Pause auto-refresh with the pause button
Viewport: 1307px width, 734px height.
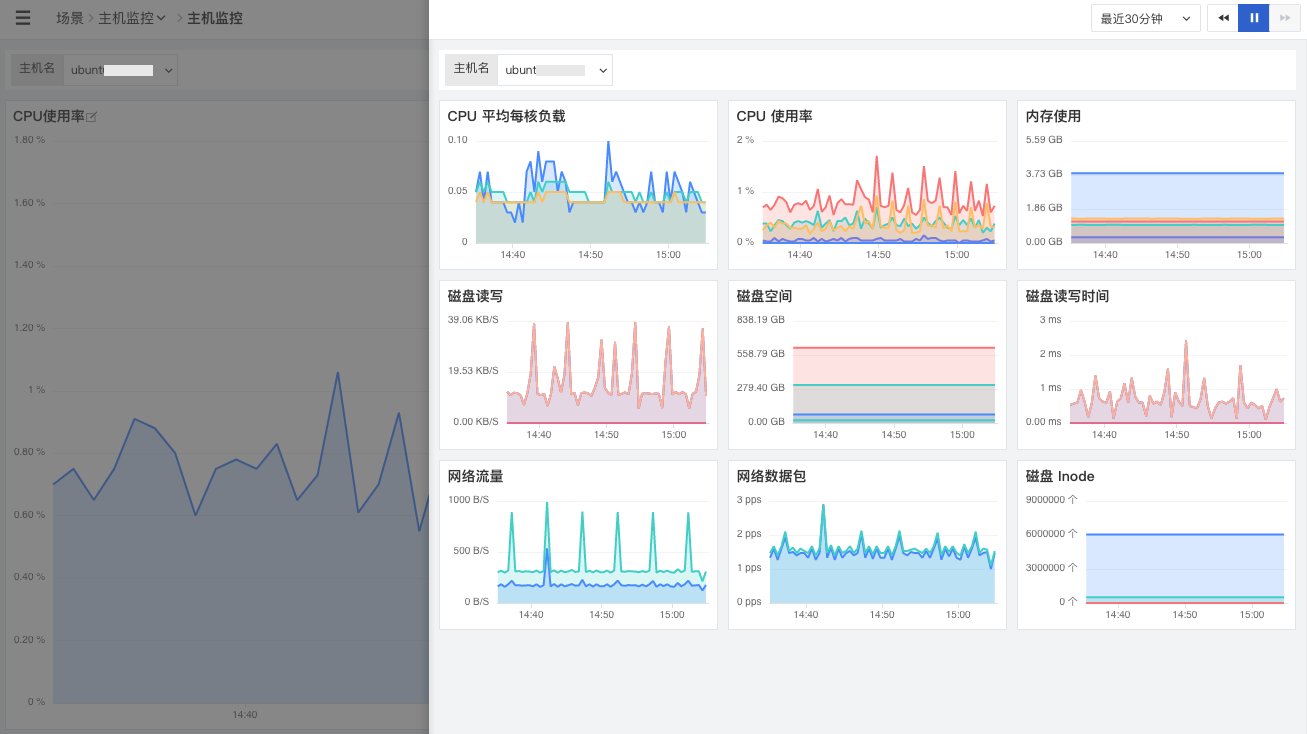click(x=1254, y=18)
